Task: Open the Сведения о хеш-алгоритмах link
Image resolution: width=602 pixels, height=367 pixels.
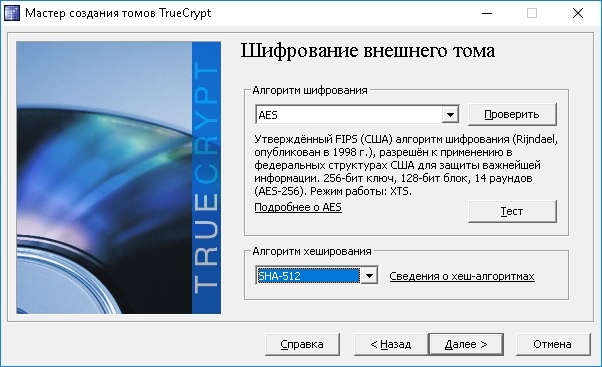Action: tap(462, 276)
